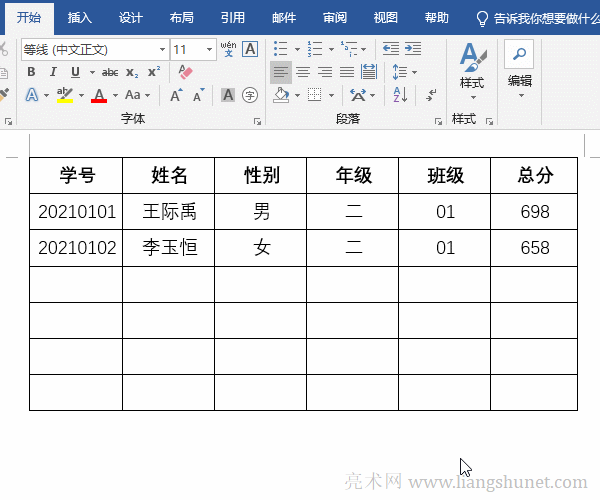Viewport: 600px width, 500px height.
Task: Click the enclosed character (字) icon
Action: 250,95
